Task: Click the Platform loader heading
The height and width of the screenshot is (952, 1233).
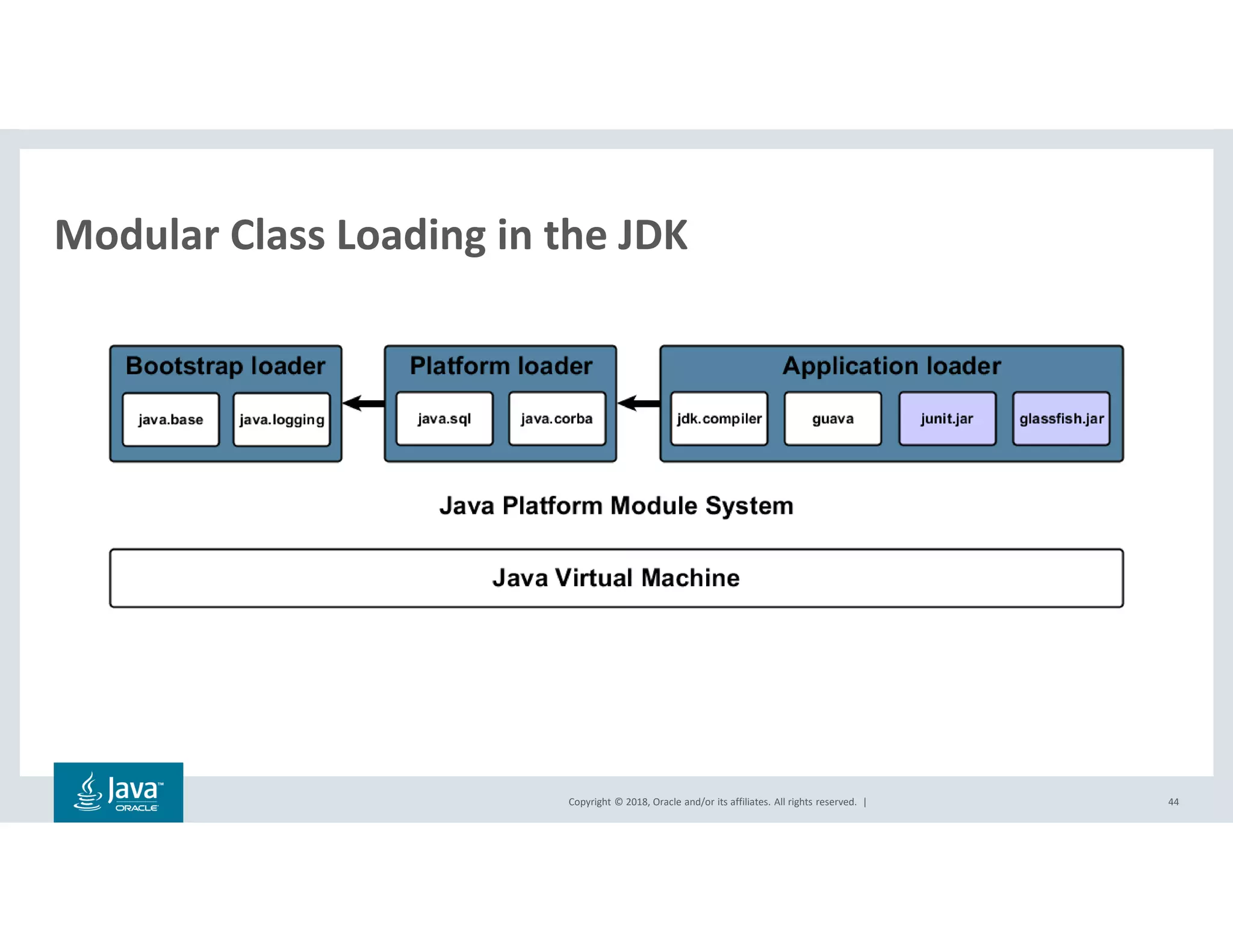Action: pyautogui.click(x=500, y=366)
